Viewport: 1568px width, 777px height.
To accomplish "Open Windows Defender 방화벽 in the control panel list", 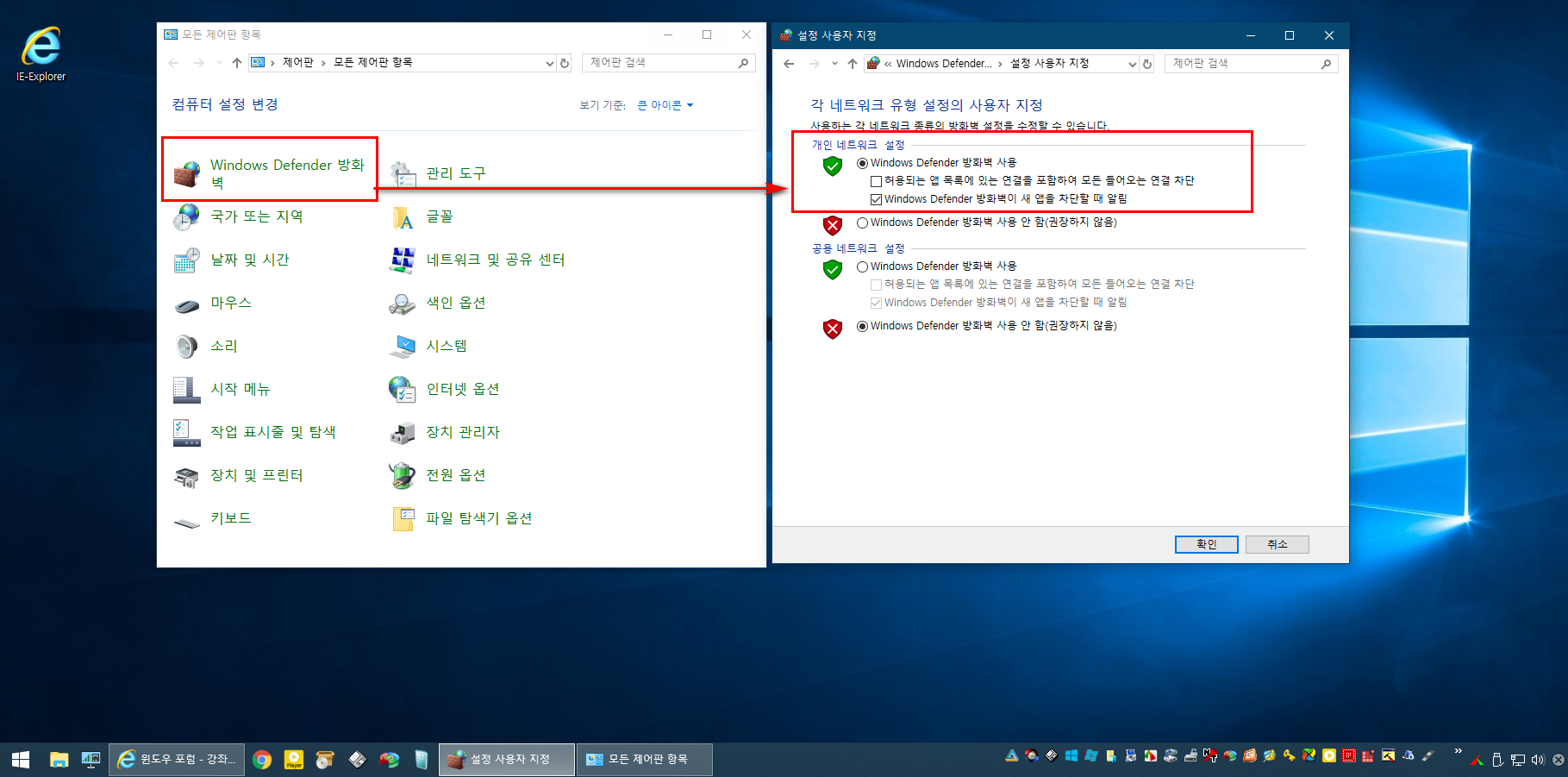I will pos(270,173).
